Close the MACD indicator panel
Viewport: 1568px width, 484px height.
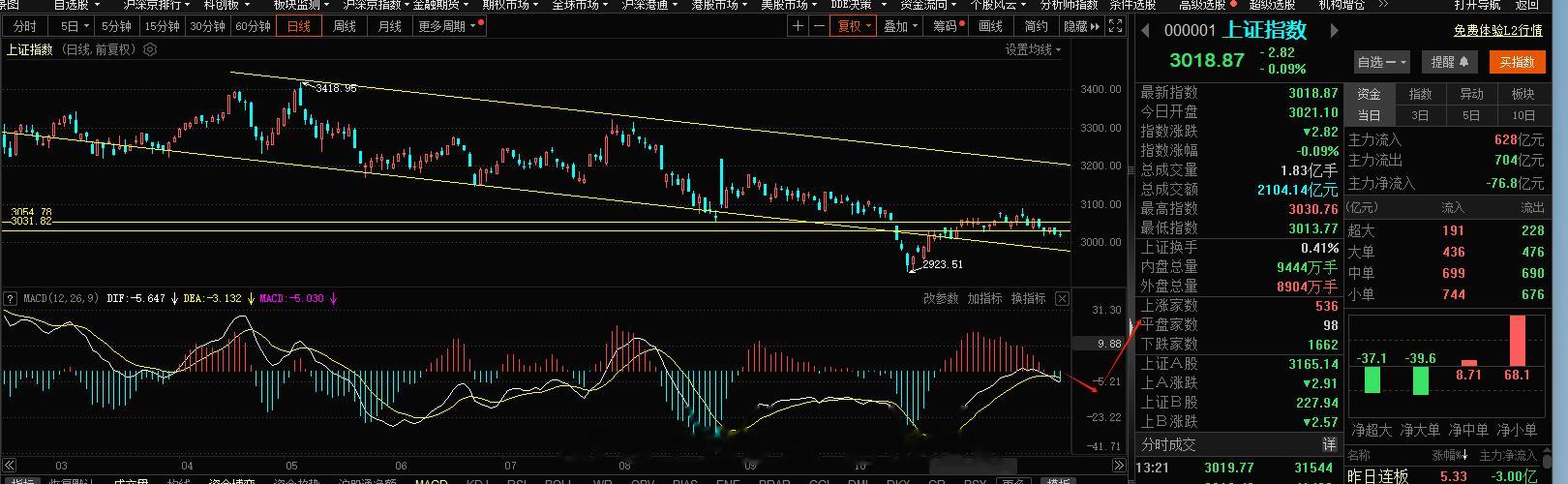click(1062, 298)
